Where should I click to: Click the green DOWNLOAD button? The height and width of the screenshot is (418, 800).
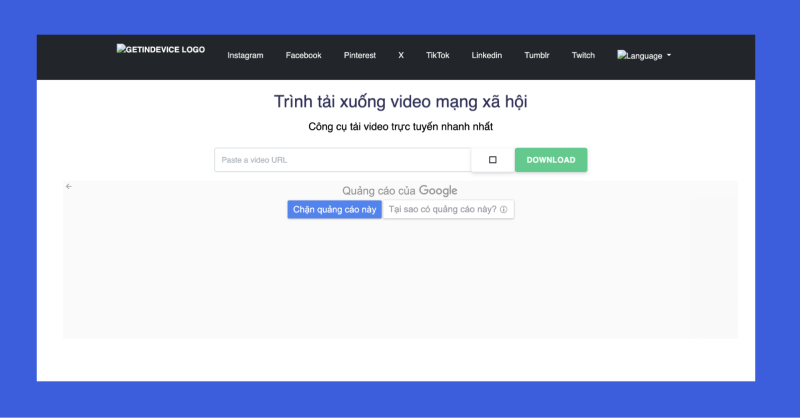(551, 160)
